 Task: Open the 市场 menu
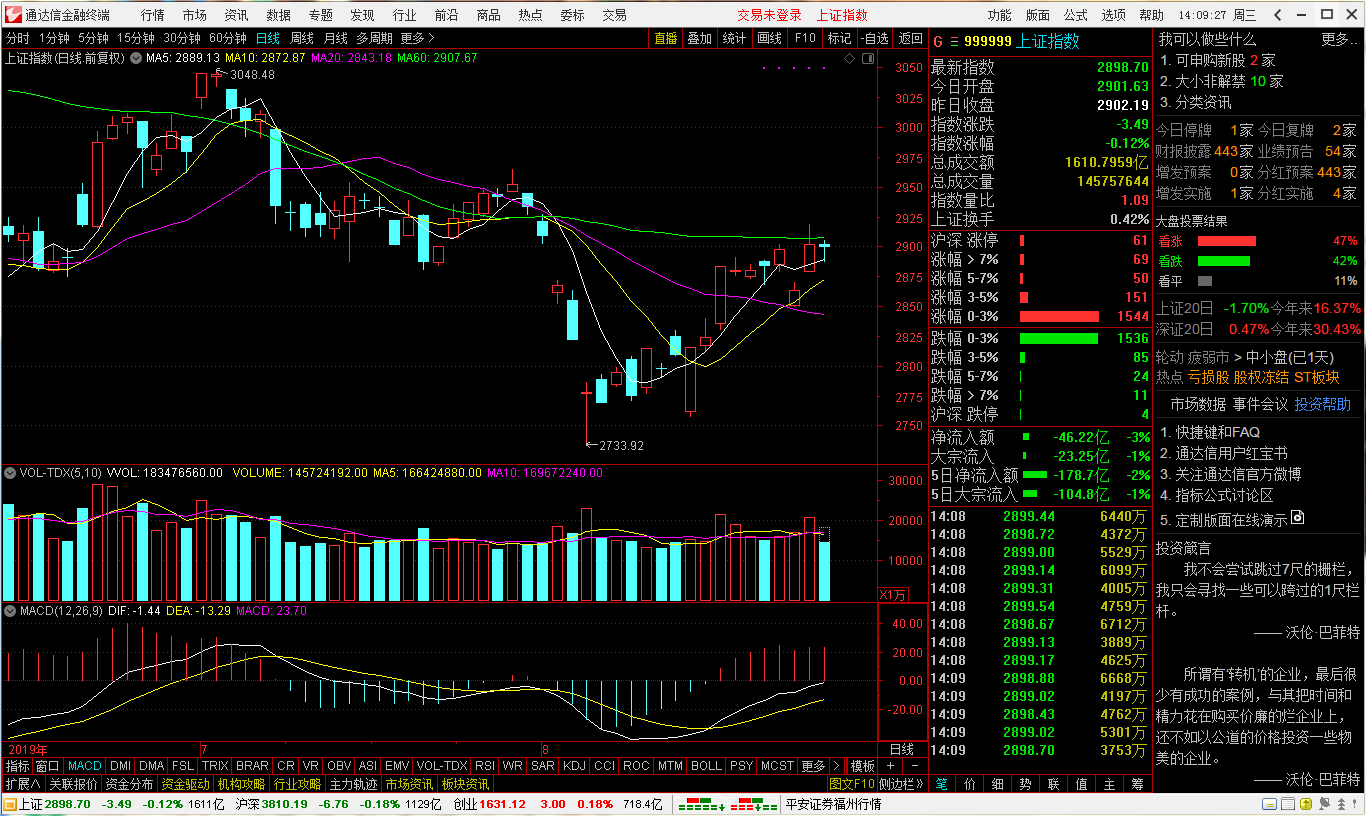click(x=194, y=15)
